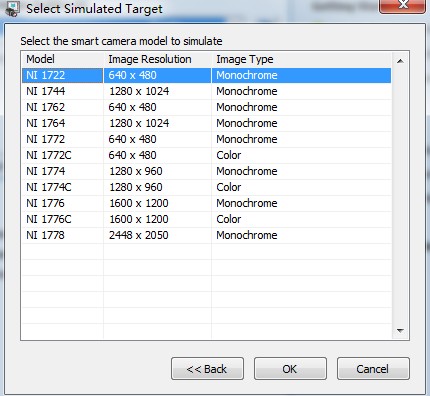Choose the NI 1762 smart camera
This screenshot has height=396, width=430.
point(207,107)
